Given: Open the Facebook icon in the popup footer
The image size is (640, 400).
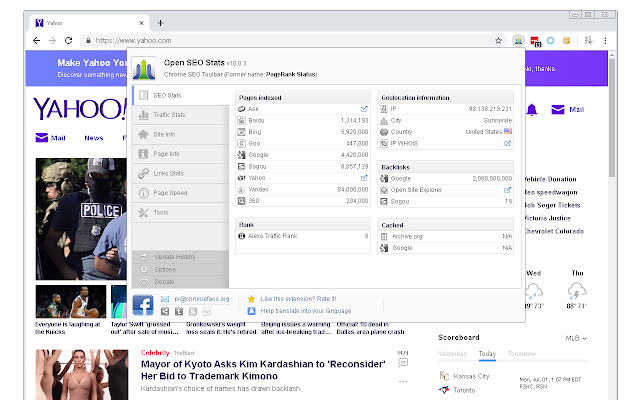Looking at the screenshot, I should pos(143,305).
